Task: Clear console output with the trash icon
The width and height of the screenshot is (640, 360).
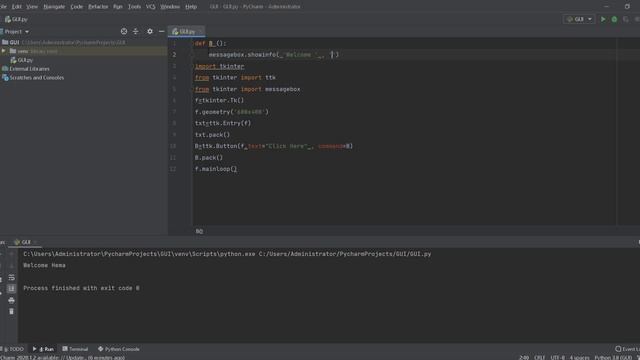Action: [11, 311]
